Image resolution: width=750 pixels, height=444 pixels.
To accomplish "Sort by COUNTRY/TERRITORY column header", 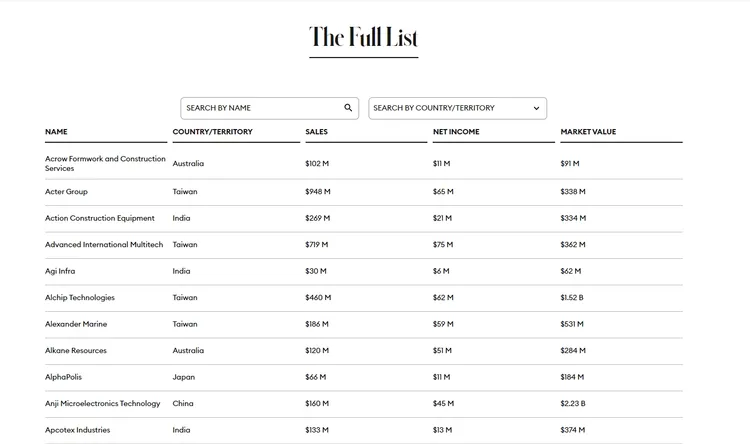I will pos(212,132).
